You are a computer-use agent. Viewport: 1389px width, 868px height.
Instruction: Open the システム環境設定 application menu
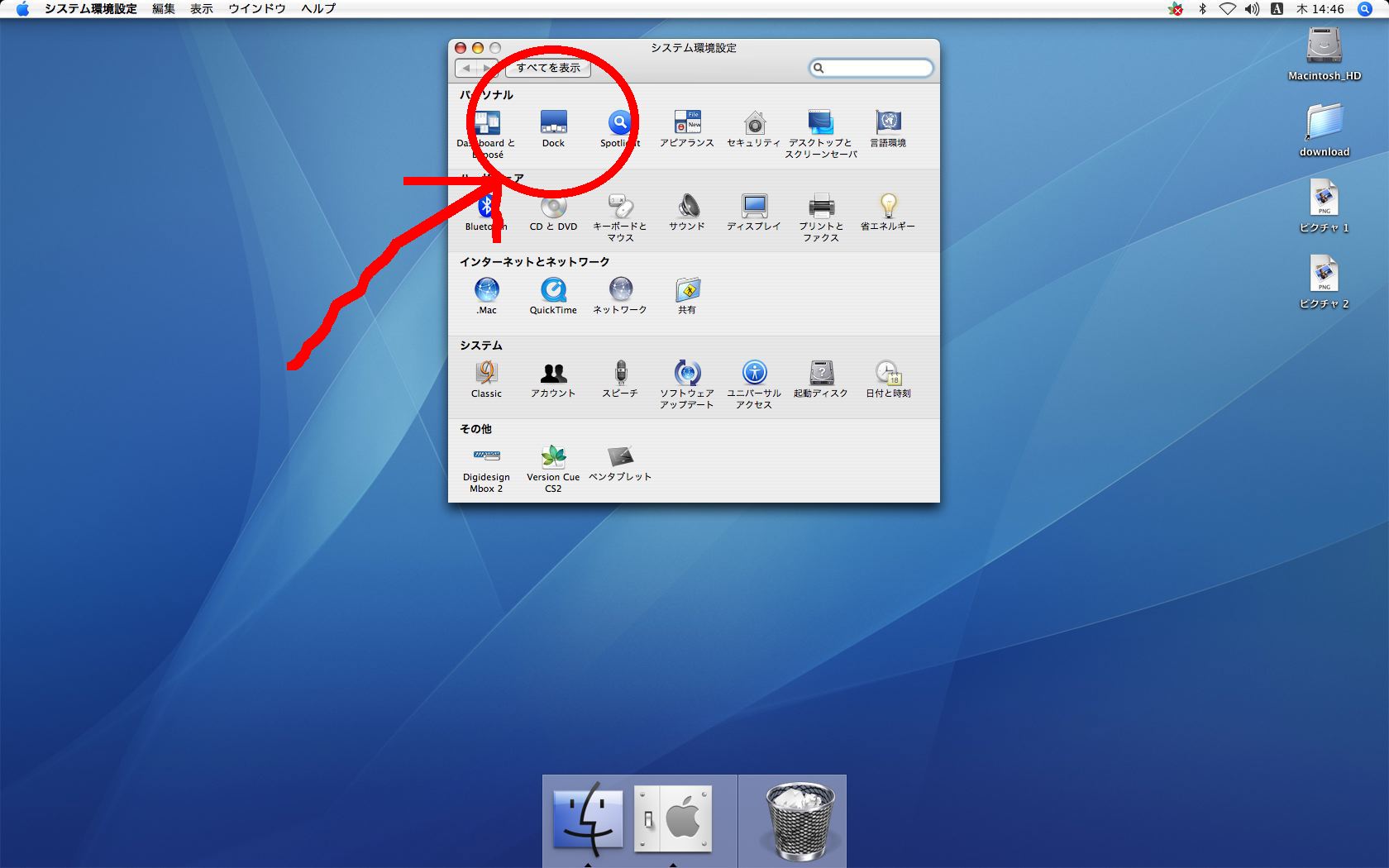coord(91,9)
